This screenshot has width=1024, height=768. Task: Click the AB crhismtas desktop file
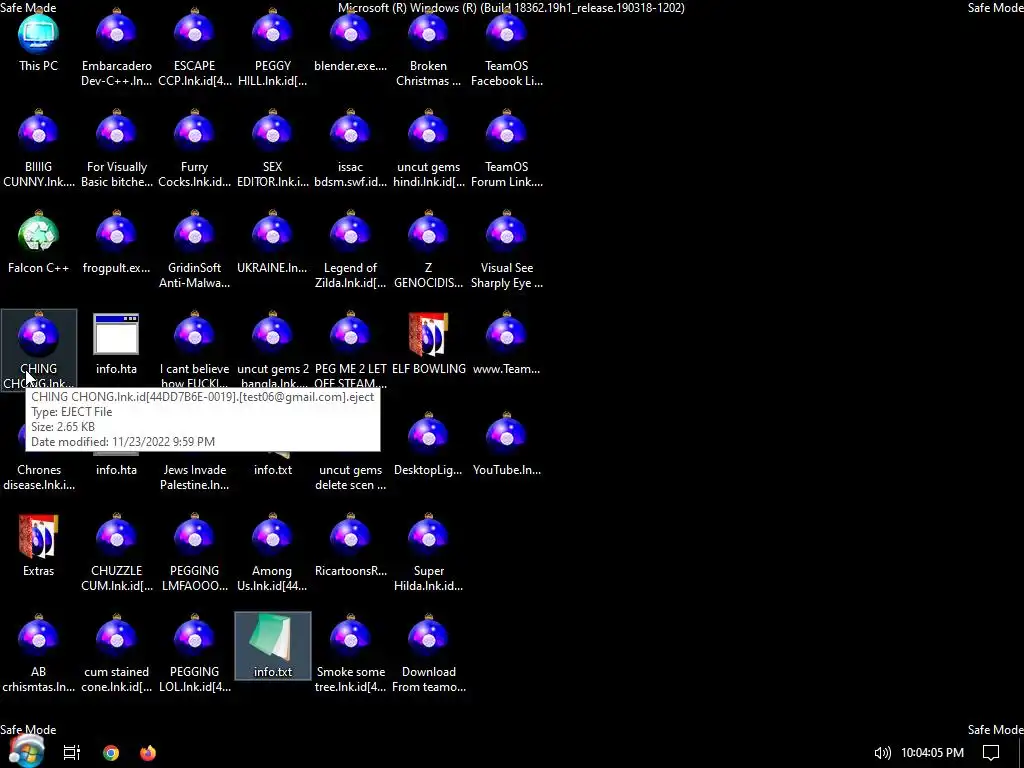[39, 655]
